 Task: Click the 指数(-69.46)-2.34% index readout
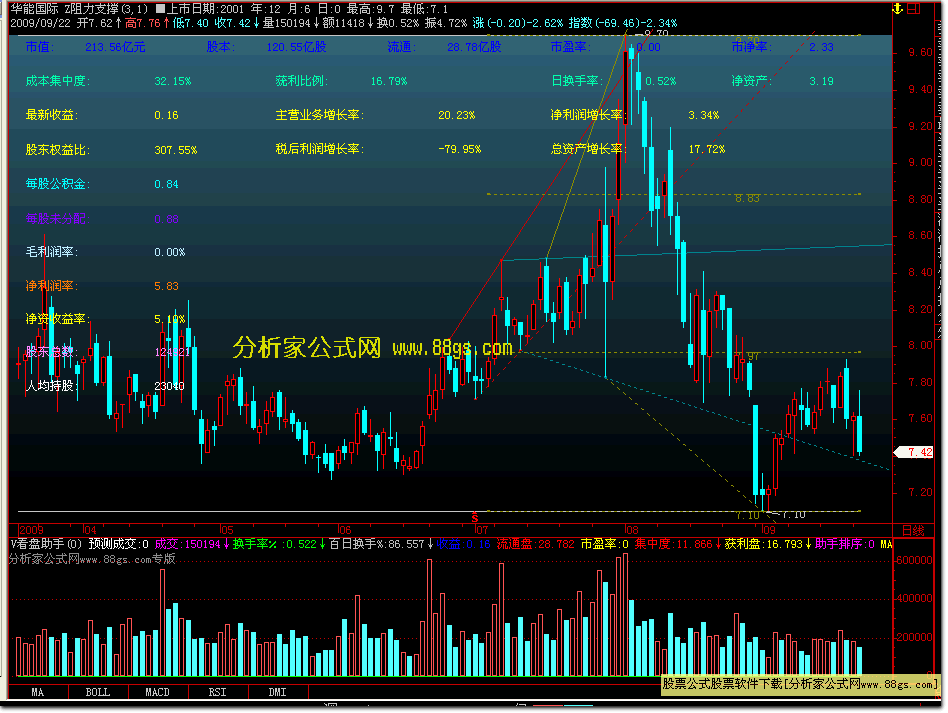[623, 23]
